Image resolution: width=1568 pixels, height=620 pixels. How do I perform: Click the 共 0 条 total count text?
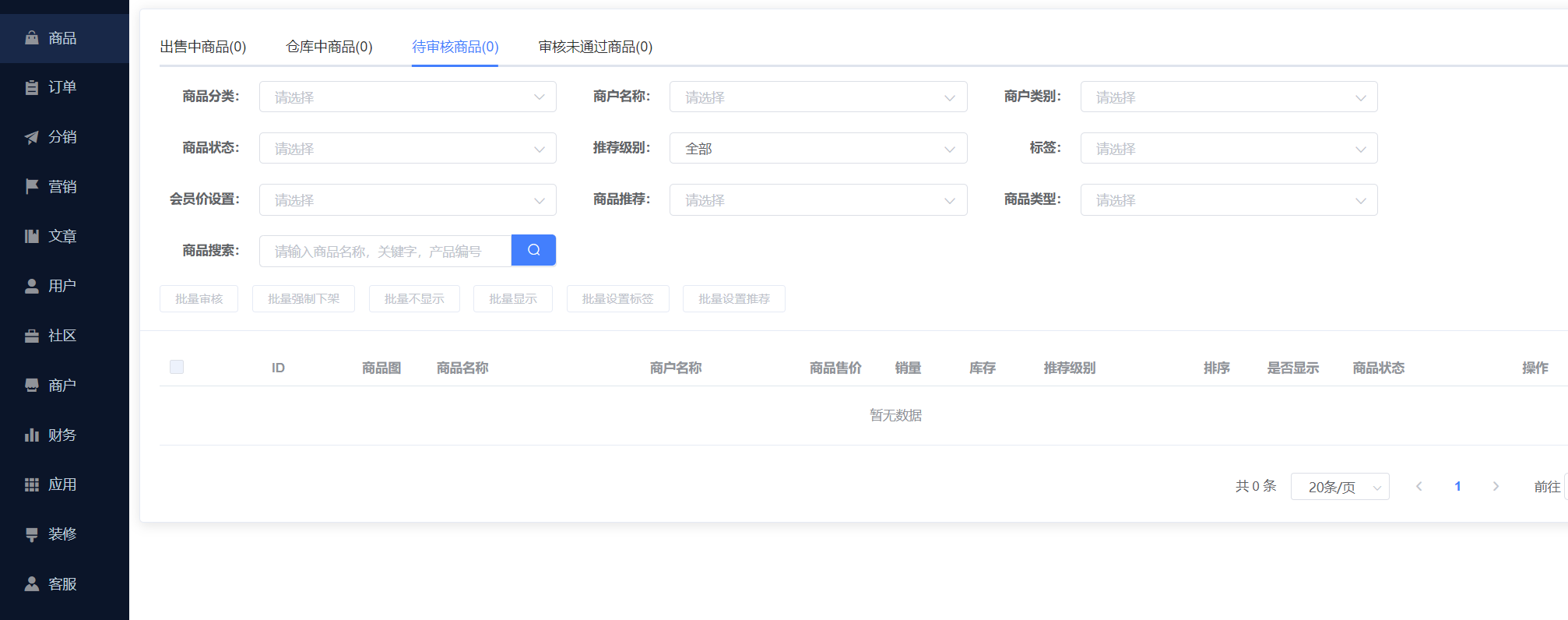(1256, 486)
